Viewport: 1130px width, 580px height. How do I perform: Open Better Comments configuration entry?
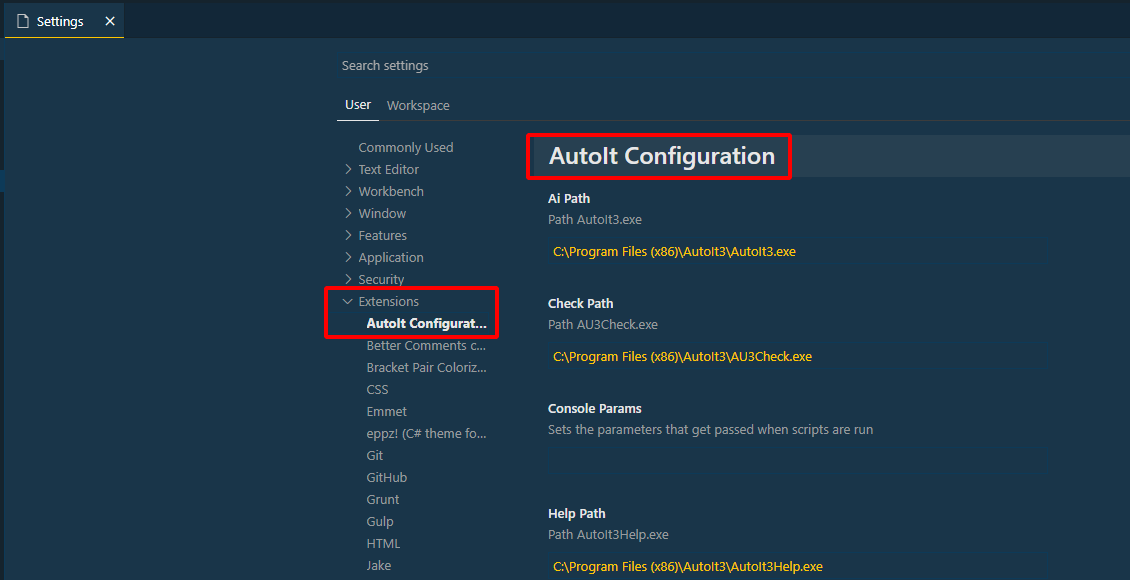[x=427, y=345]
